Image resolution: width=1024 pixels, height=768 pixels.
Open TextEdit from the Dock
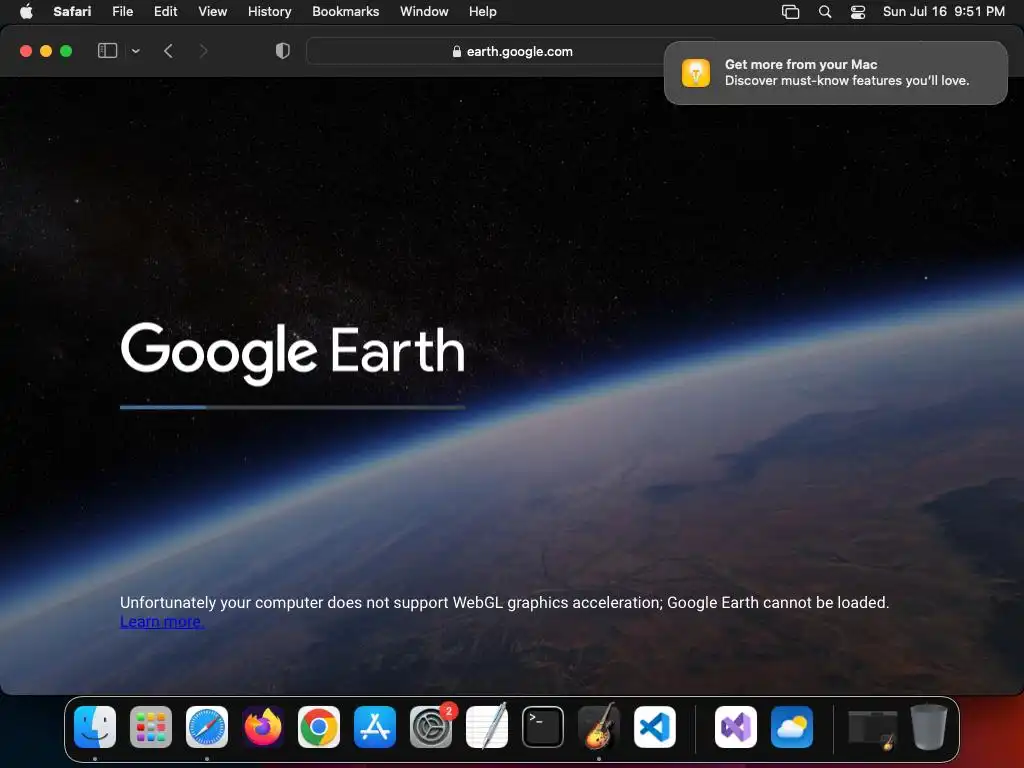[x=487, y=727]
